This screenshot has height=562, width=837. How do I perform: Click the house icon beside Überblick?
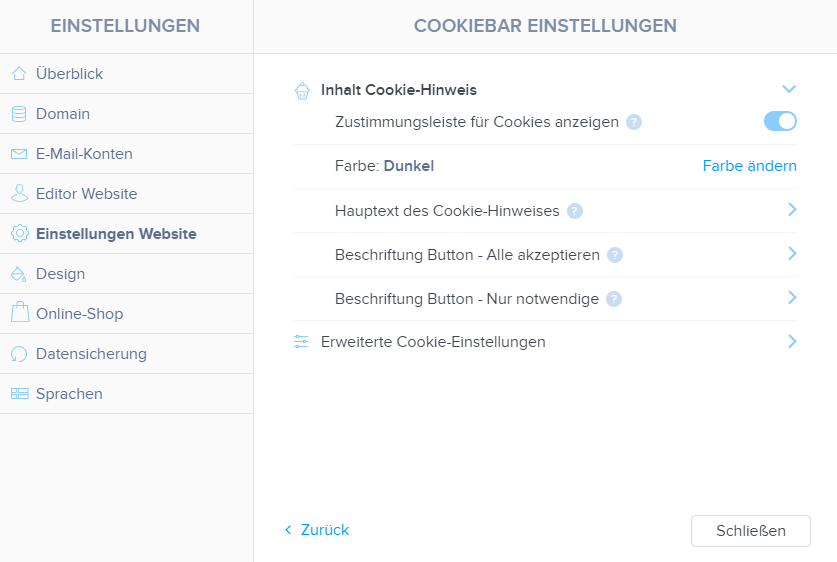coord(19,73)
